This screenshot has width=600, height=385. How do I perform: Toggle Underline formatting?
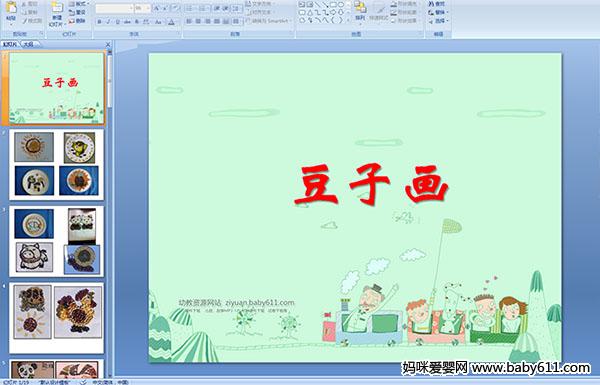tap(118, 22)
